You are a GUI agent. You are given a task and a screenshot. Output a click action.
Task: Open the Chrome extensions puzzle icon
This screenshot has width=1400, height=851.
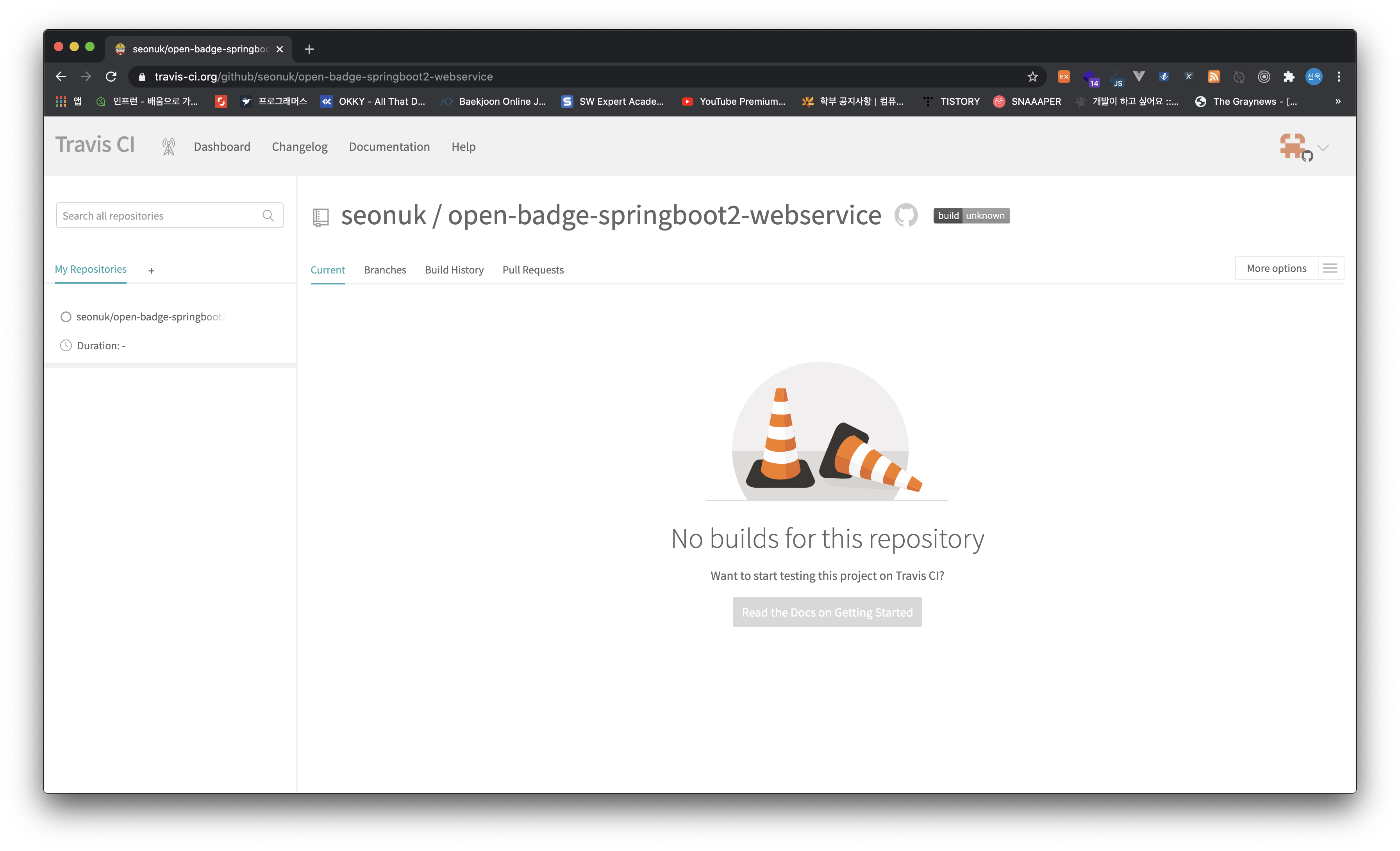(x=1289, y=77)
